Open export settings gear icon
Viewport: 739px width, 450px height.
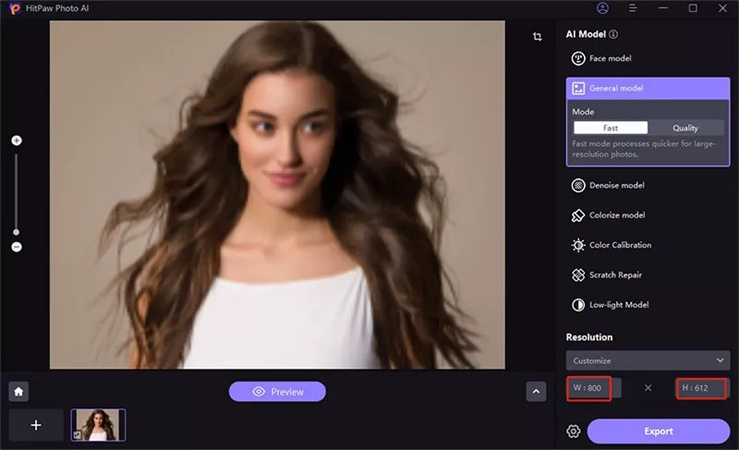click(x=574, y=431)
